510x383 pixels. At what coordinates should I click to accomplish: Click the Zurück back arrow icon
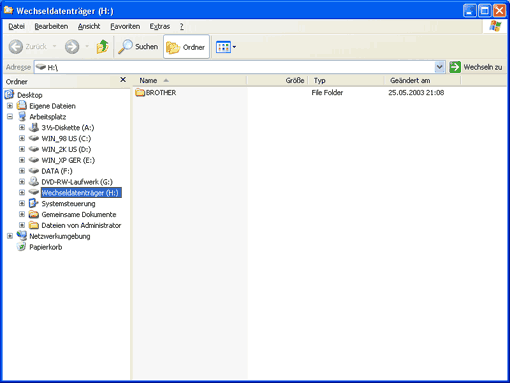pyautogui.click(x=16, y=47)
